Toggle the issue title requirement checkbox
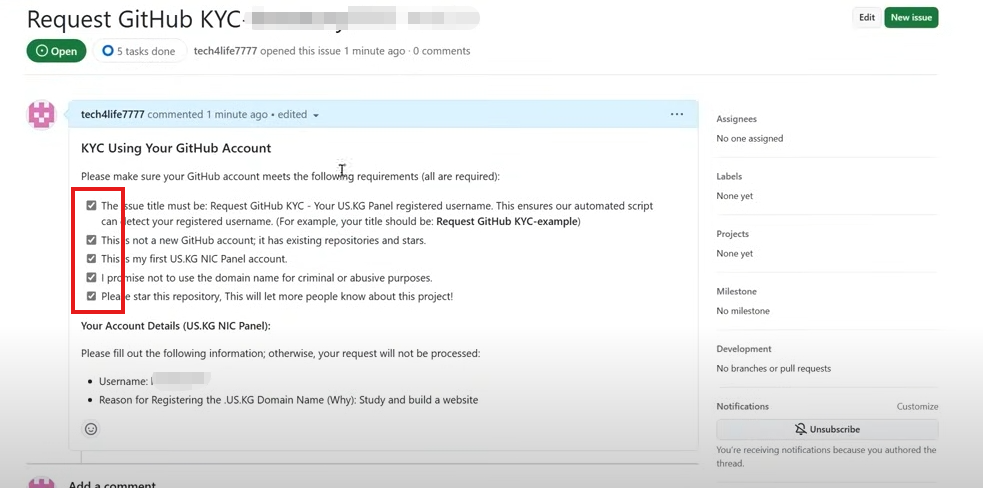Image resolution: width=983 pixels, height=488 pixels. pos(92,206)
